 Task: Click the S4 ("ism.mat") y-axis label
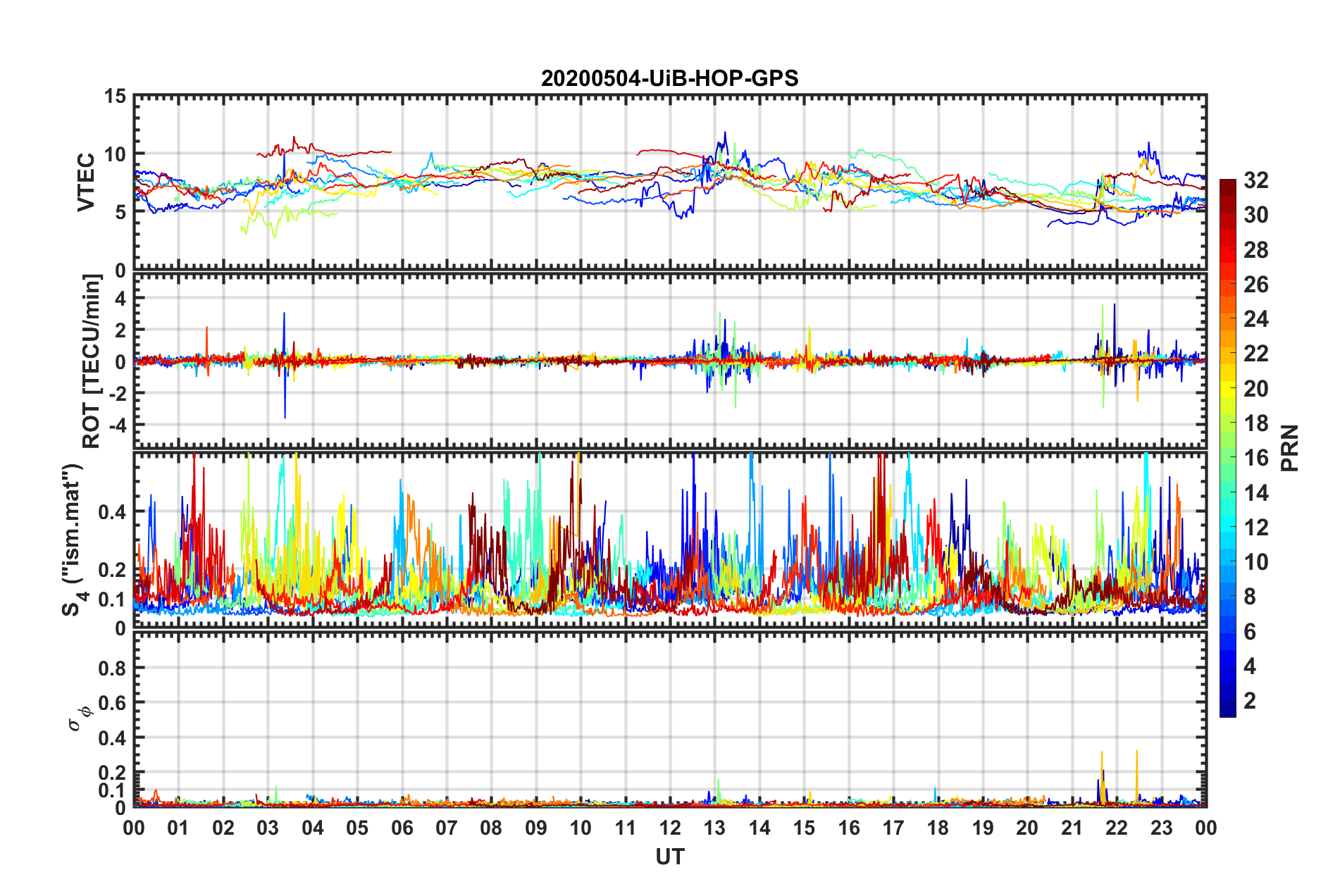pos(73,540)
